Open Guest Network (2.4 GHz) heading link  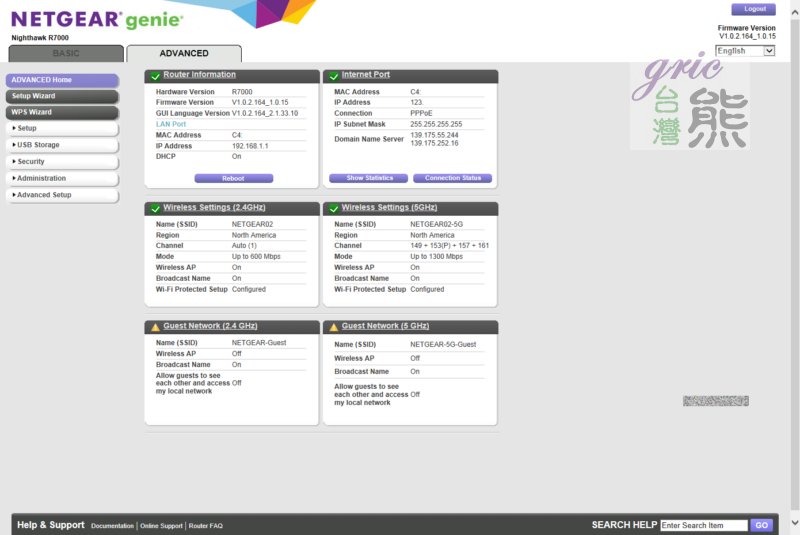coord(210,326)
